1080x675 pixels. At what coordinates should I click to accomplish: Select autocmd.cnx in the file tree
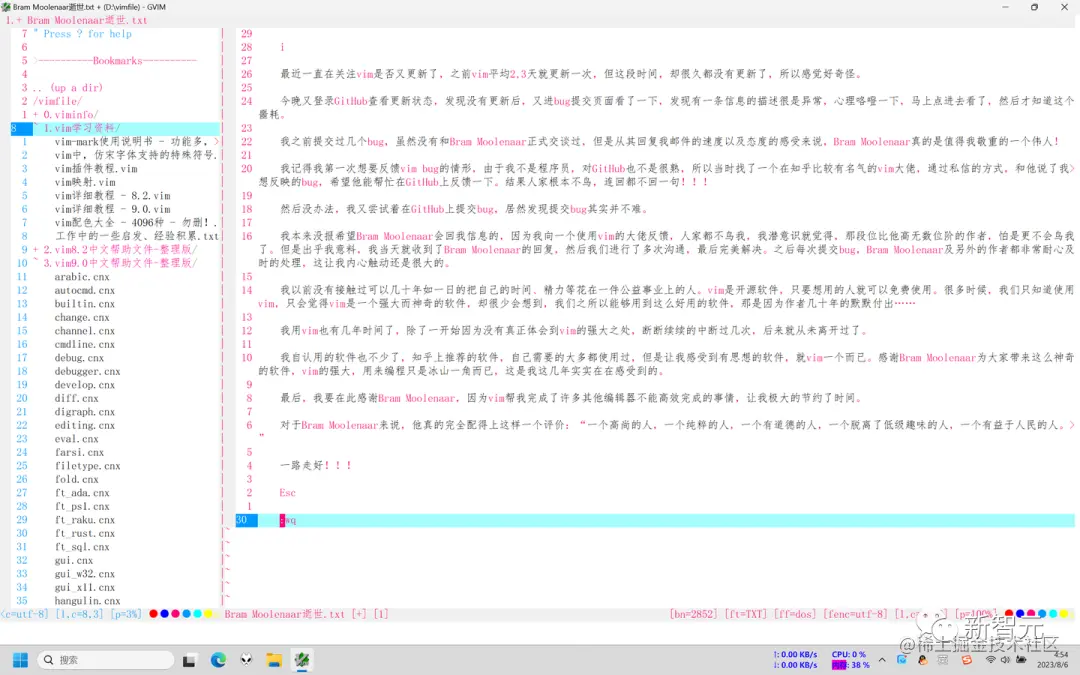(85, 290)
